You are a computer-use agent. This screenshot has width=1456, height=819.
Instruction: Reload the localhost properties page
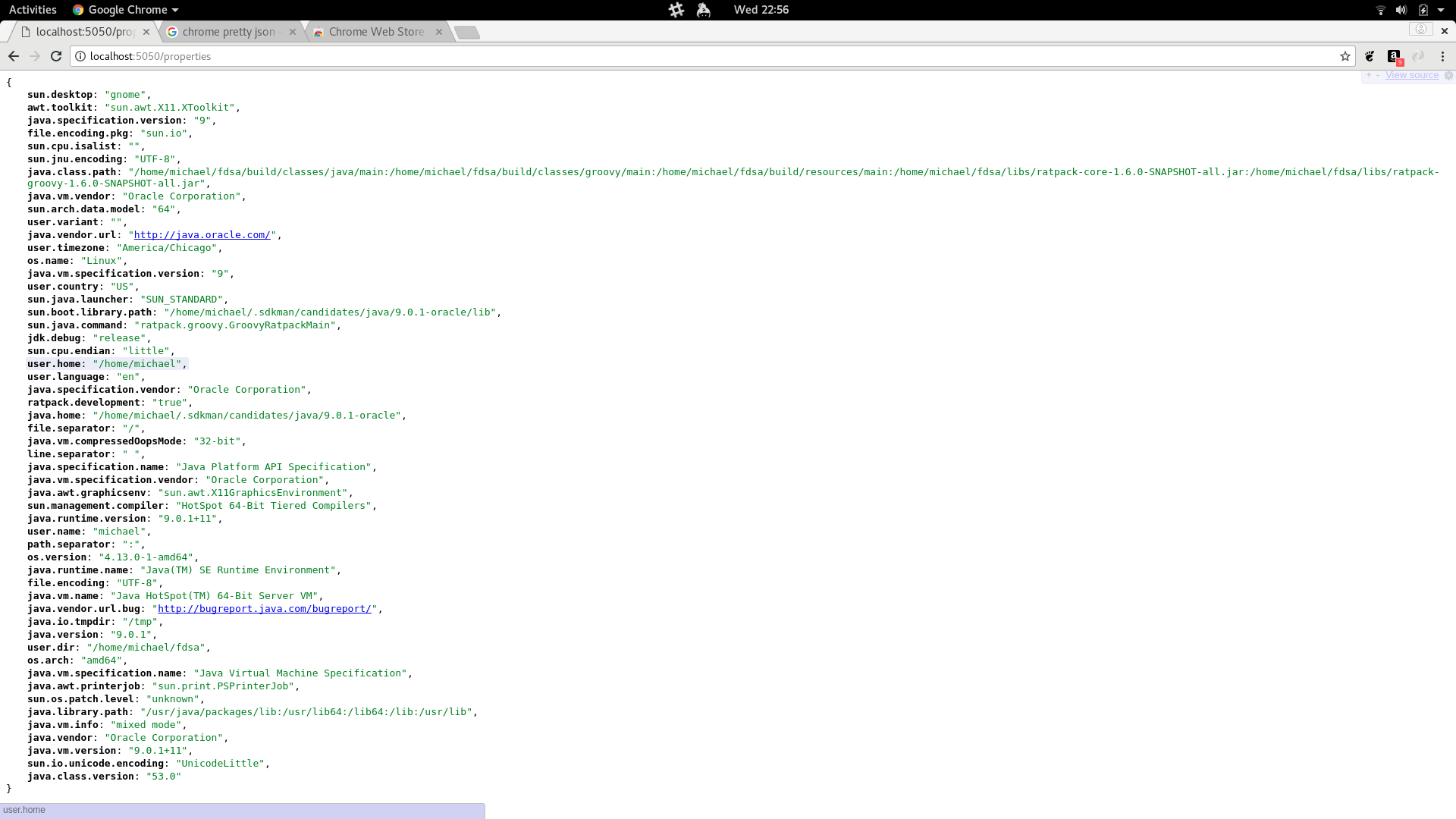56,56
